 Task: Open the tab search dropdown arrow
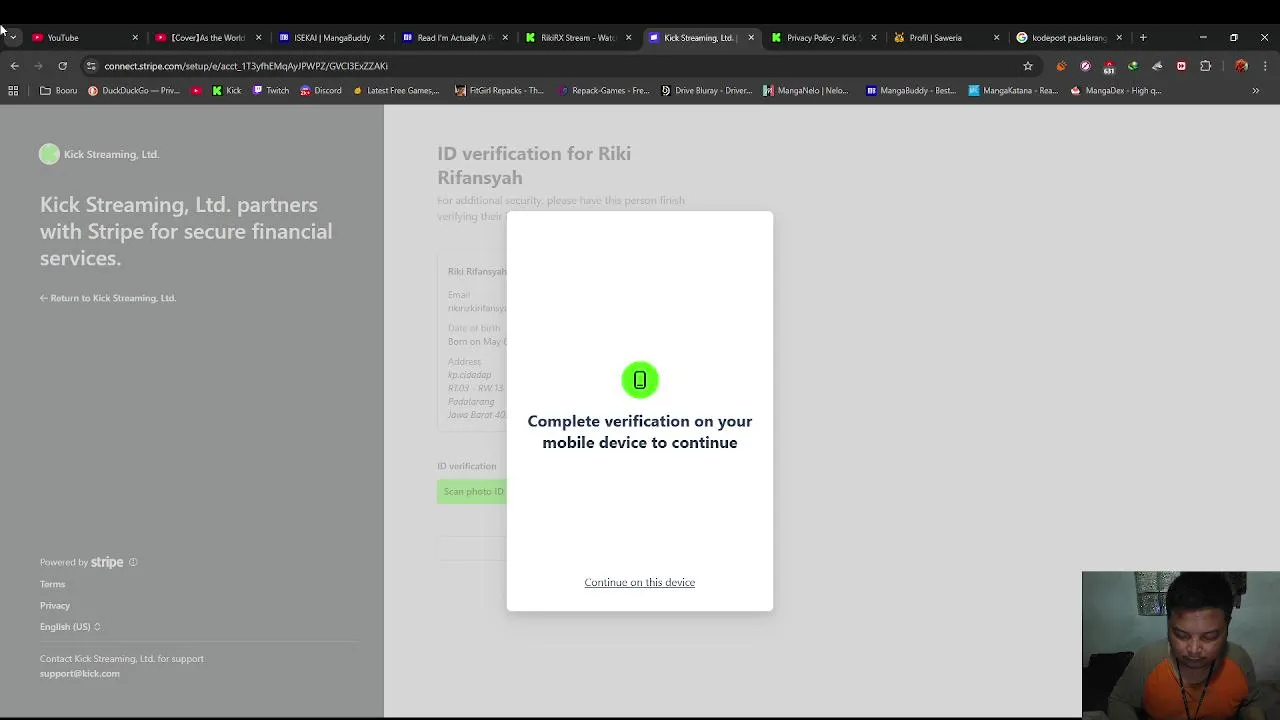coord(13,38)
